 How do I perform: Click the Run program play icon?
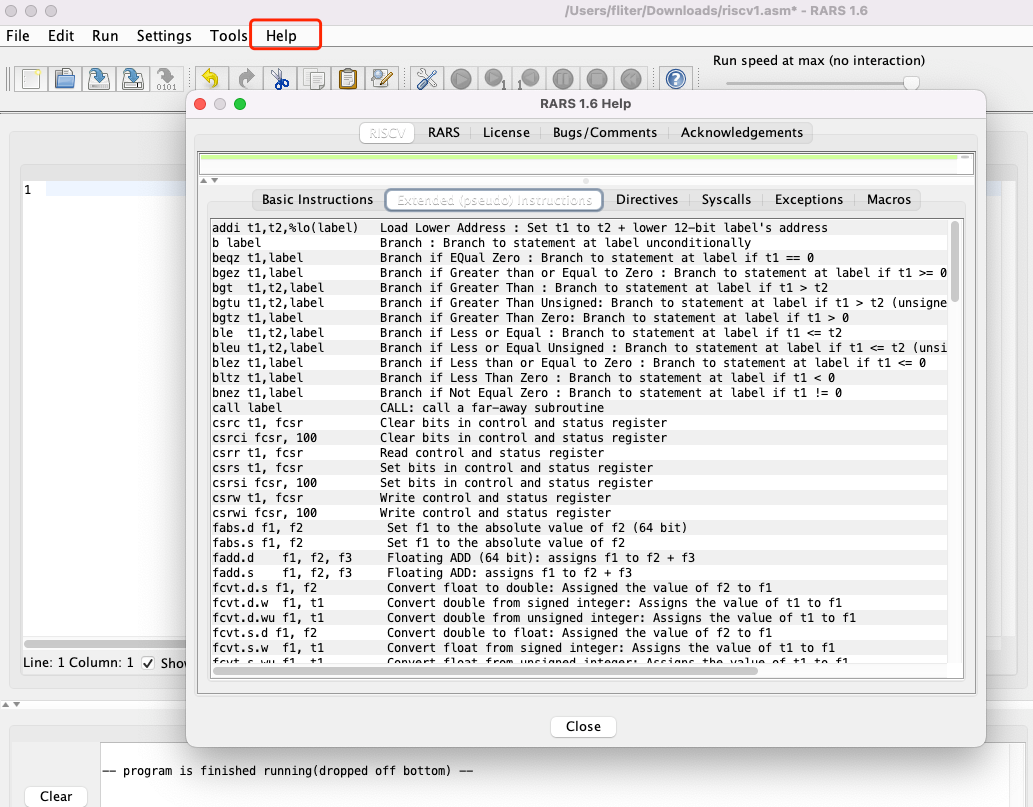461,79
